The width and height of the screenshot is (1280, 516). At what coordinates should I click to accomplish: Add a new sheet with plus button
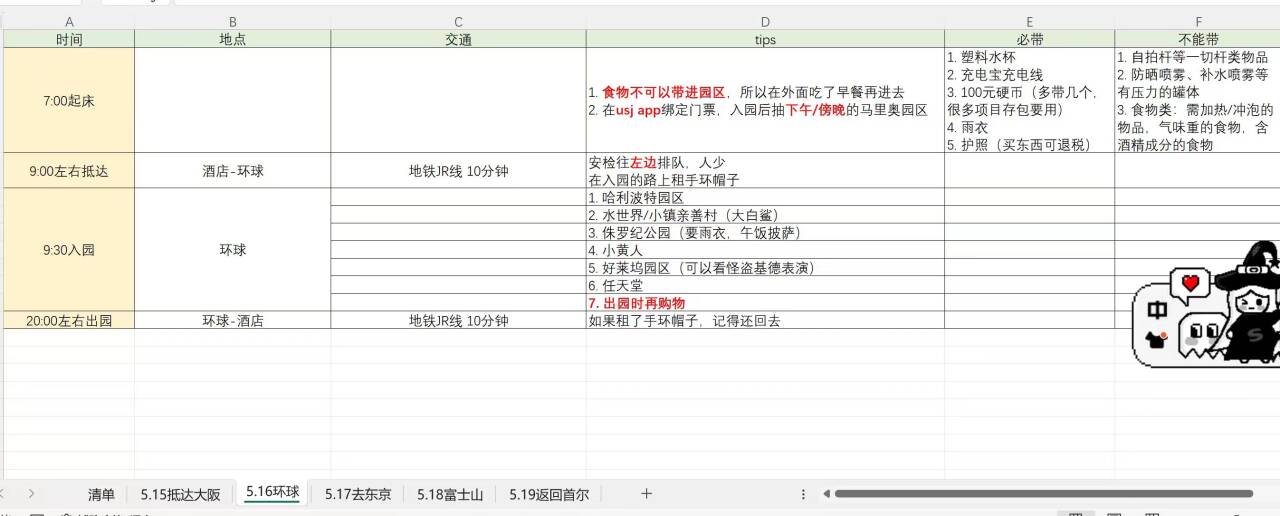pos(646,493)
